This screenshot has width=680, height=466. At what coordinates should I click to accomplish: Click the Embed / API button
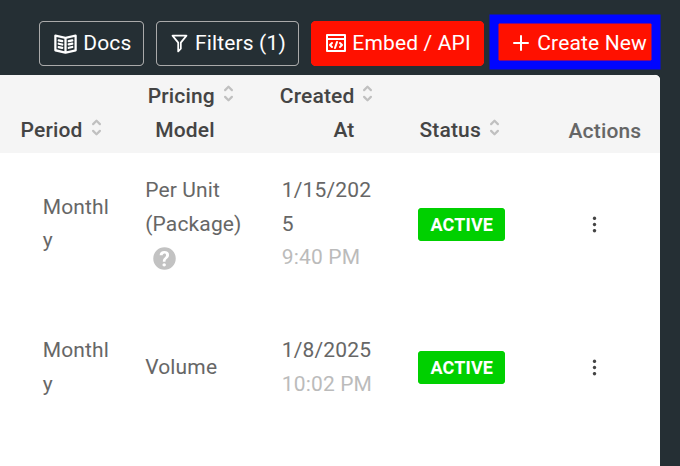point(398,44)
